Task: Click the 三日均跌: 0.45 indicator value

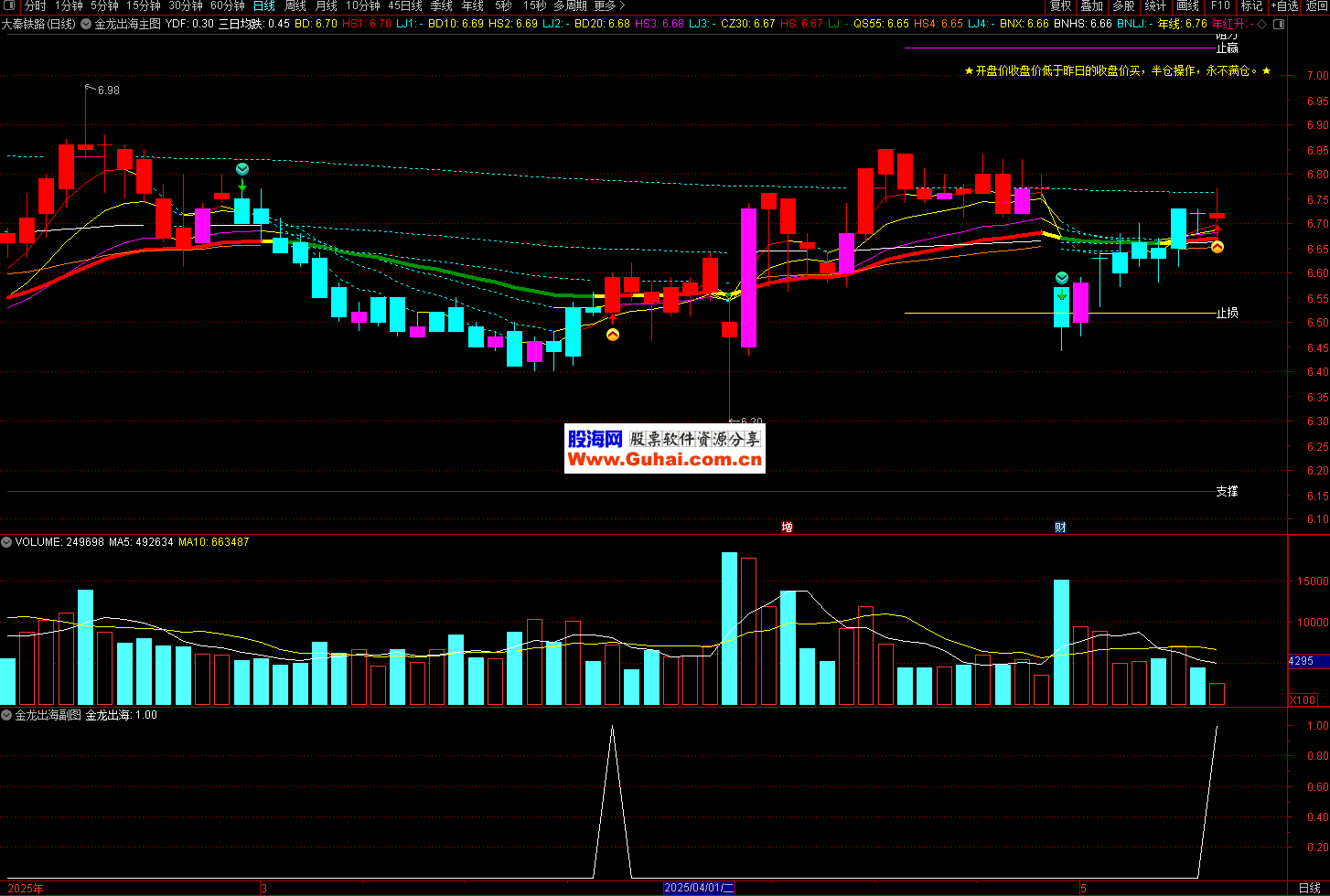Action: click(x=254, y=24)
